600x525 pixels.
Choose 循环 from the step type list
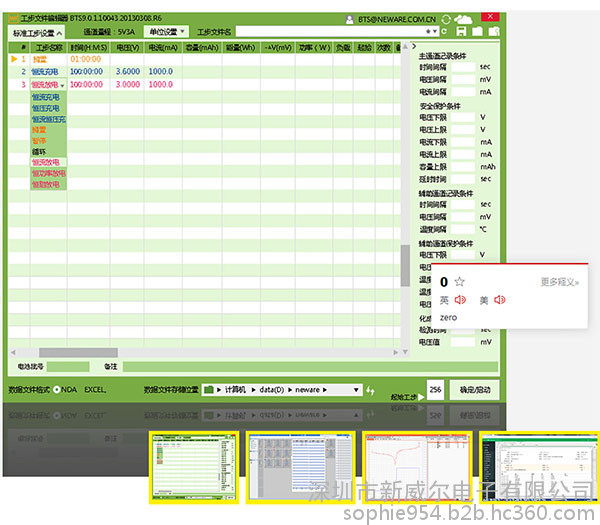(x=39, y=151)
